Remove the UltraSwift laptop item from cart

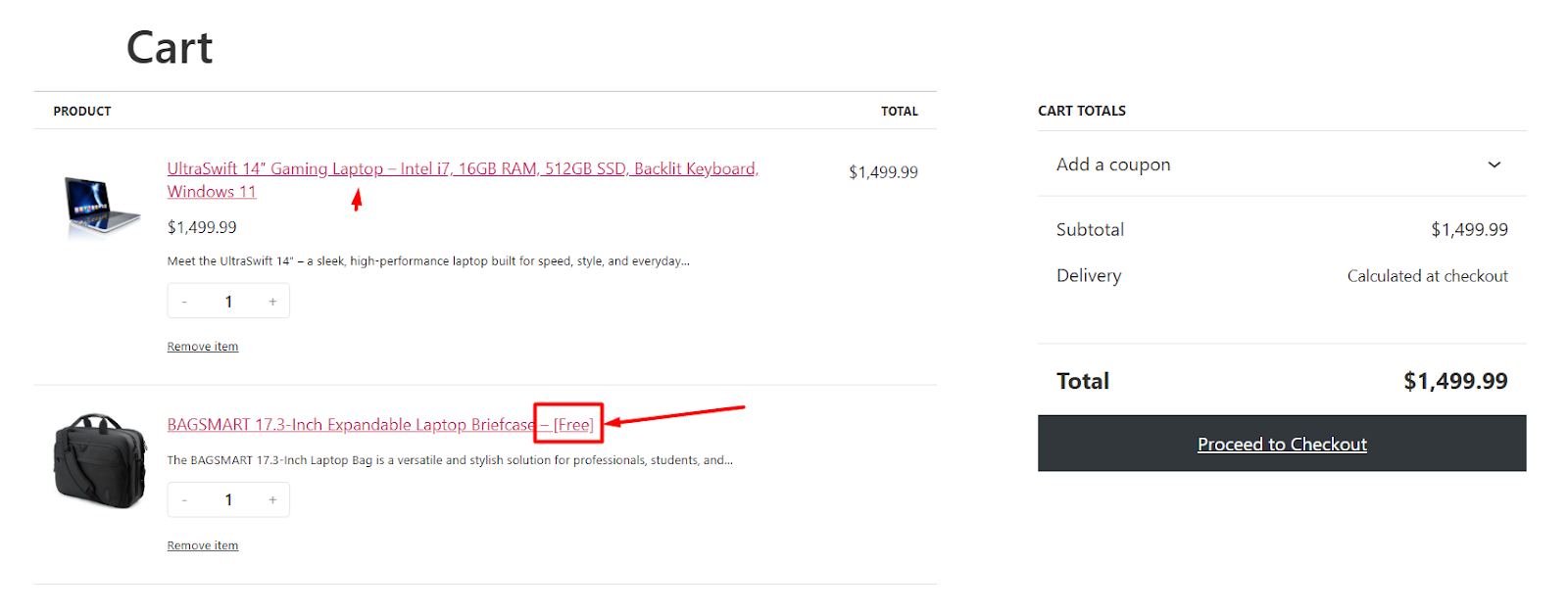pyautogui.click(x=203, y=347)
